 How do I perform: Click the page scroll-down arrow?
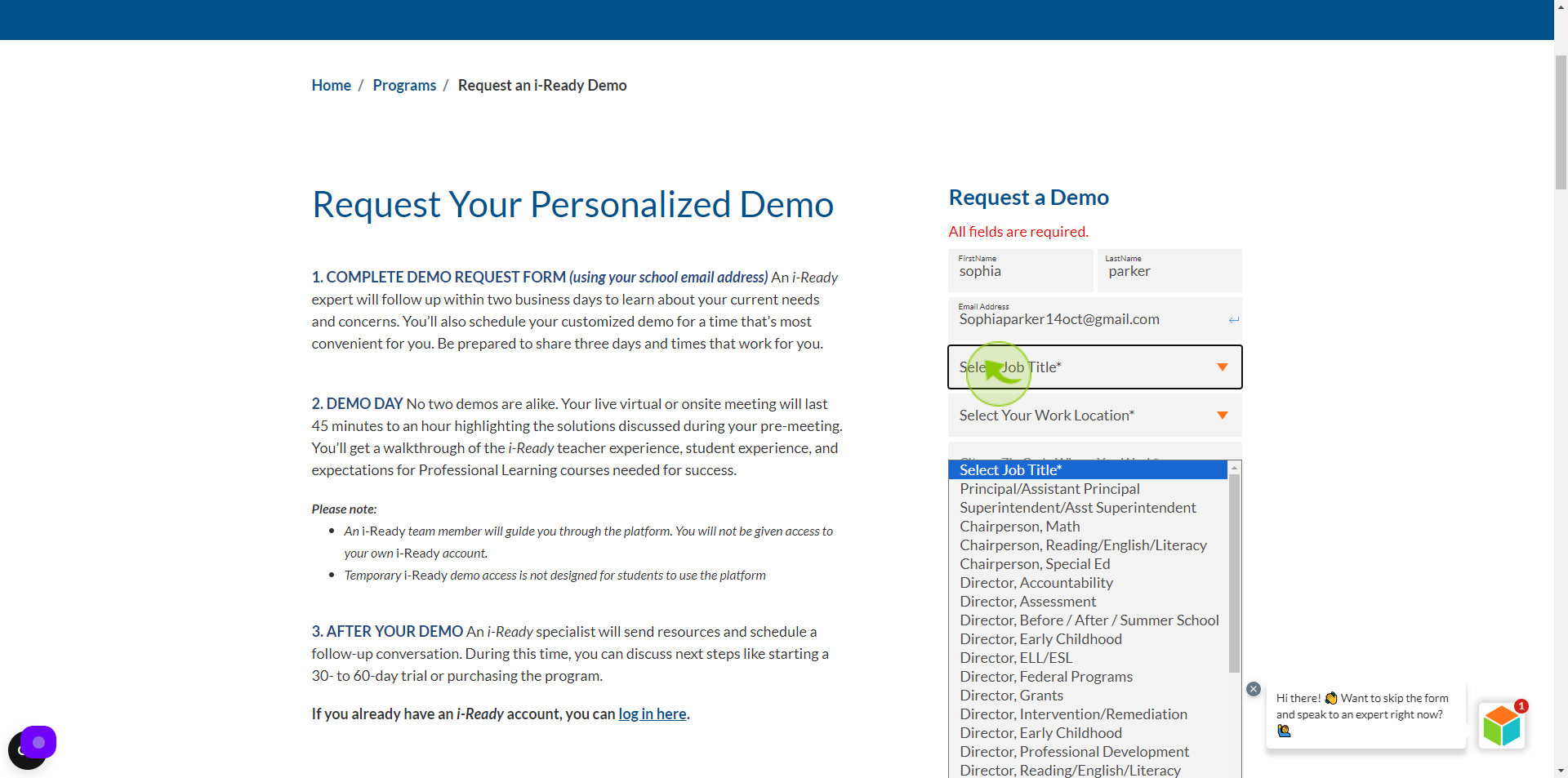tap(1561, 771)
